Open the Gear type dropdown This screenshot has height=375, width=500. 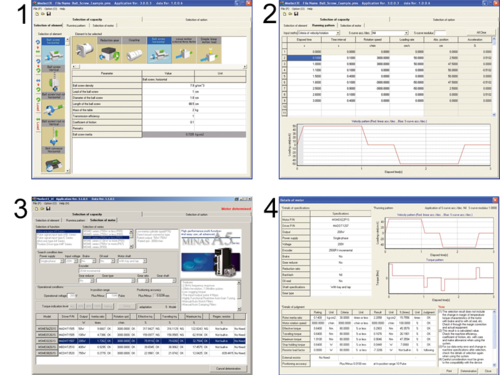click(133, 281)
